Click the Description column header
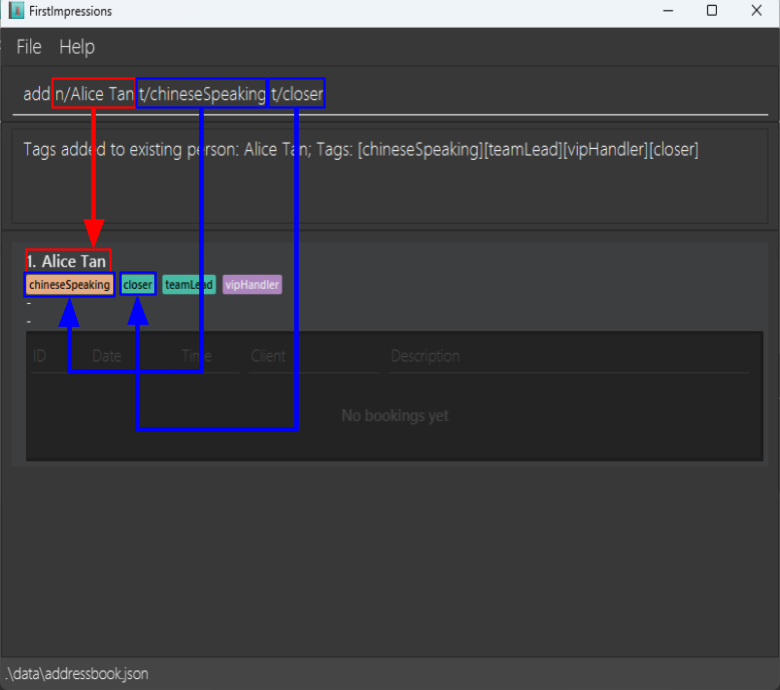This screenshot has height=690, width=780. (425, 356)
